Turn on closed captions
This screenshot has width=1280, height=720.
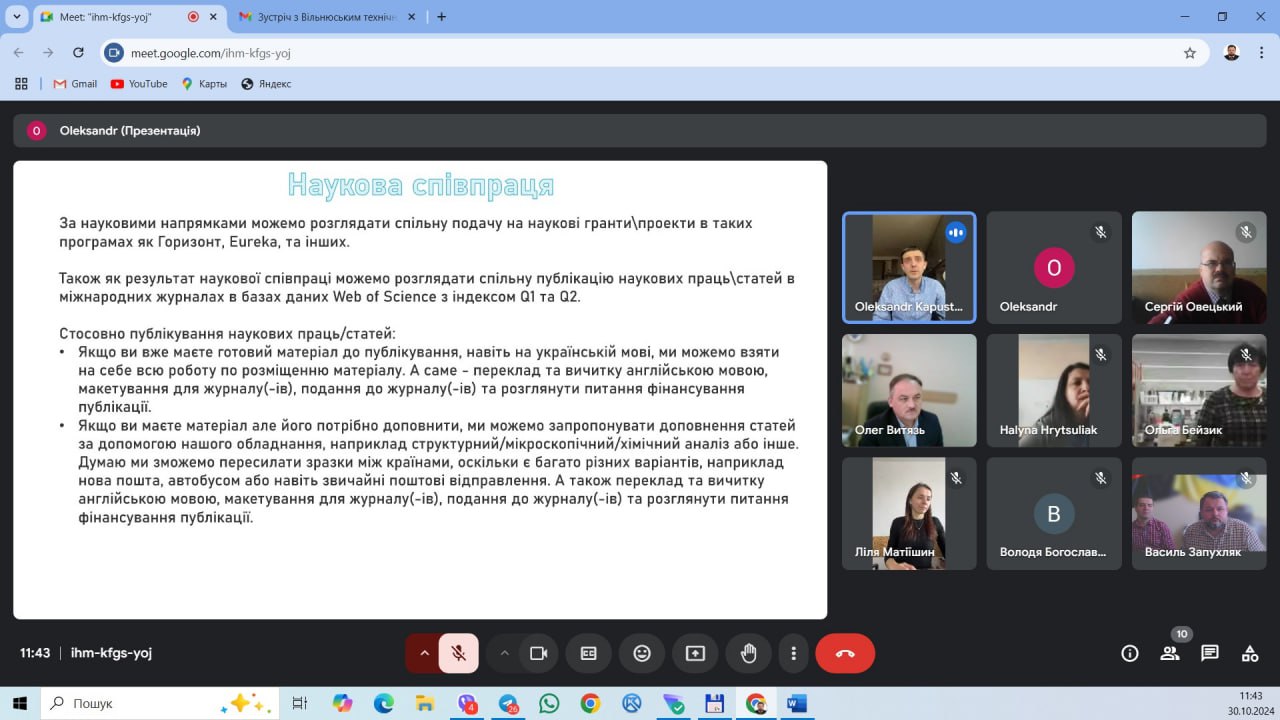pos(589,653)
